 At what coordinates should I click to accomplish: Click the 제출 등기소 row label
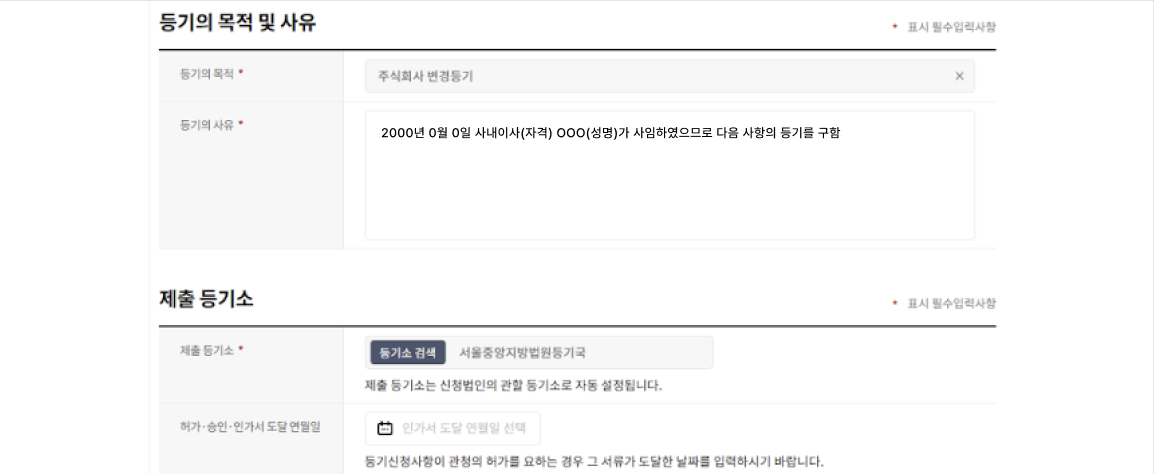click(207, 350)
